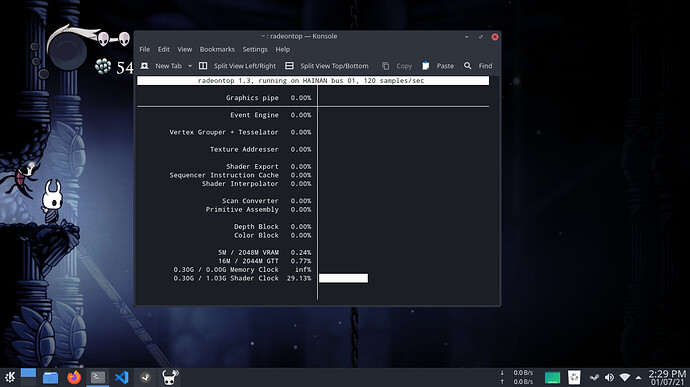The width and height of the screenshot is (690, 387).
Task: Open Visual Studio Code from taskbar
Action: click(121, 377)
